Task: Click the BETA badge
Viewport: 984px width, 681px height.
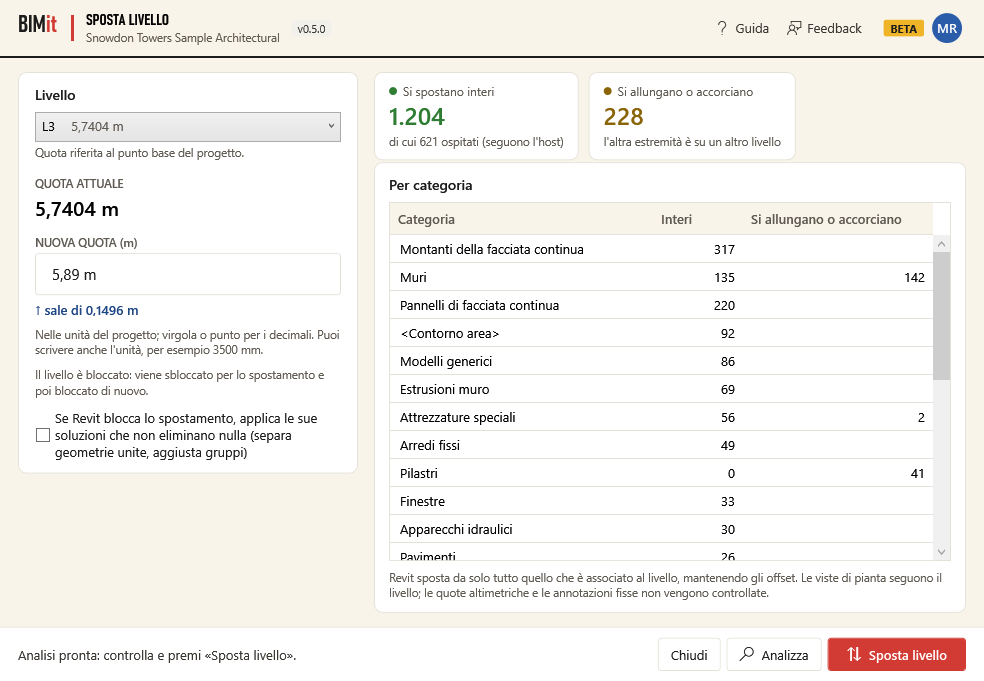Action: (x=903, y=29)
